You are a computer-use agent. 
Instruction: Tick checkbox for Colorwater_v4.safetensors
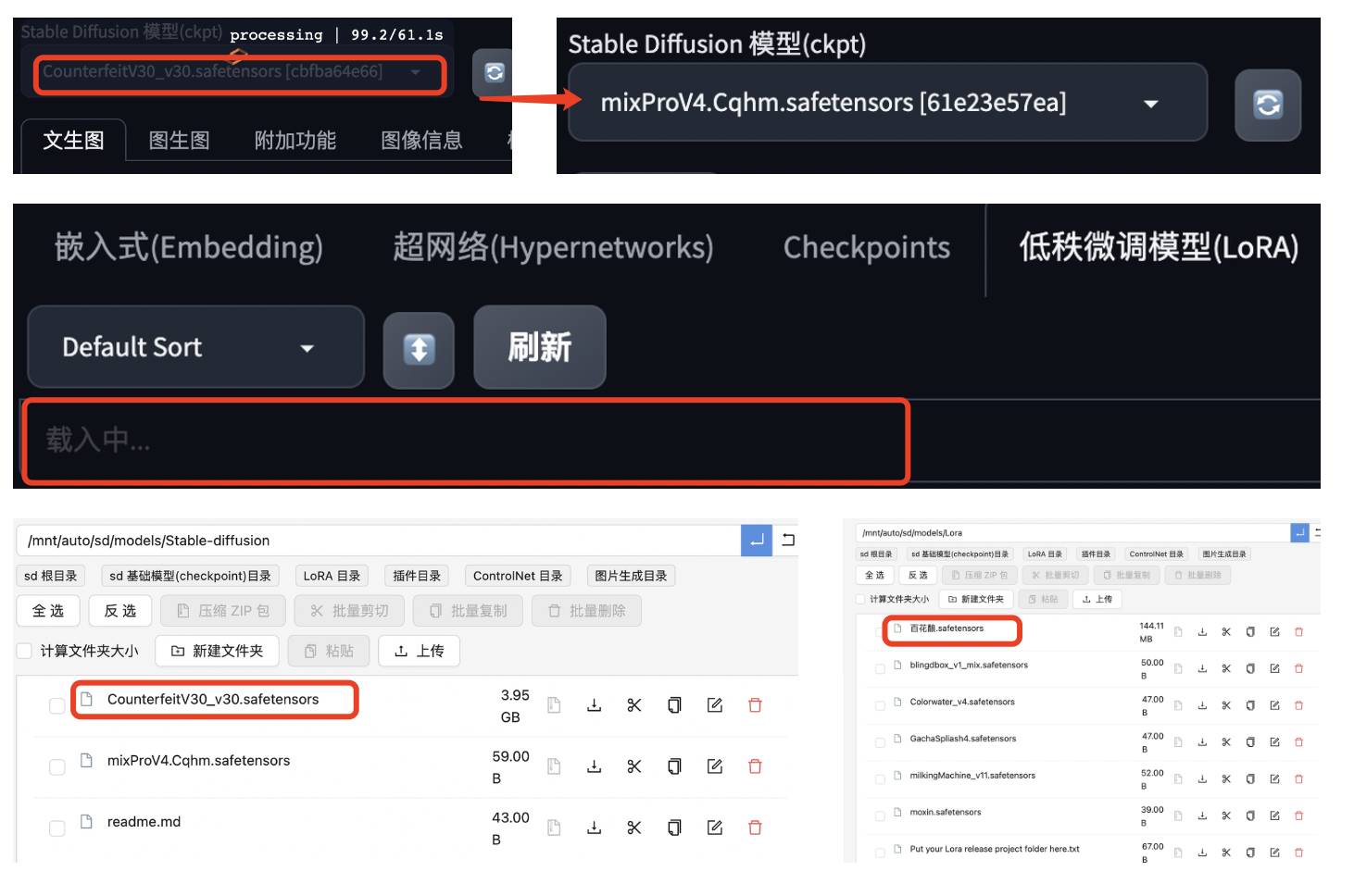879,706
